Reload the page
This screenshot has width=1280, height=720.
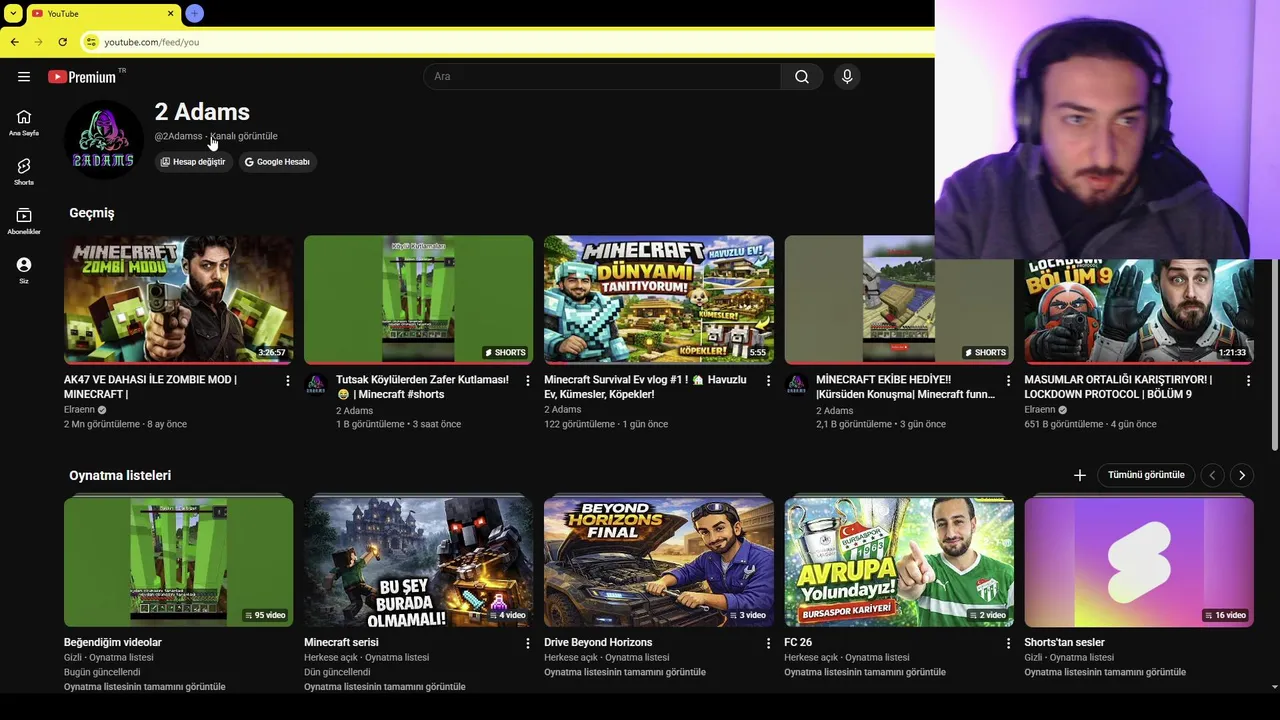62,42
